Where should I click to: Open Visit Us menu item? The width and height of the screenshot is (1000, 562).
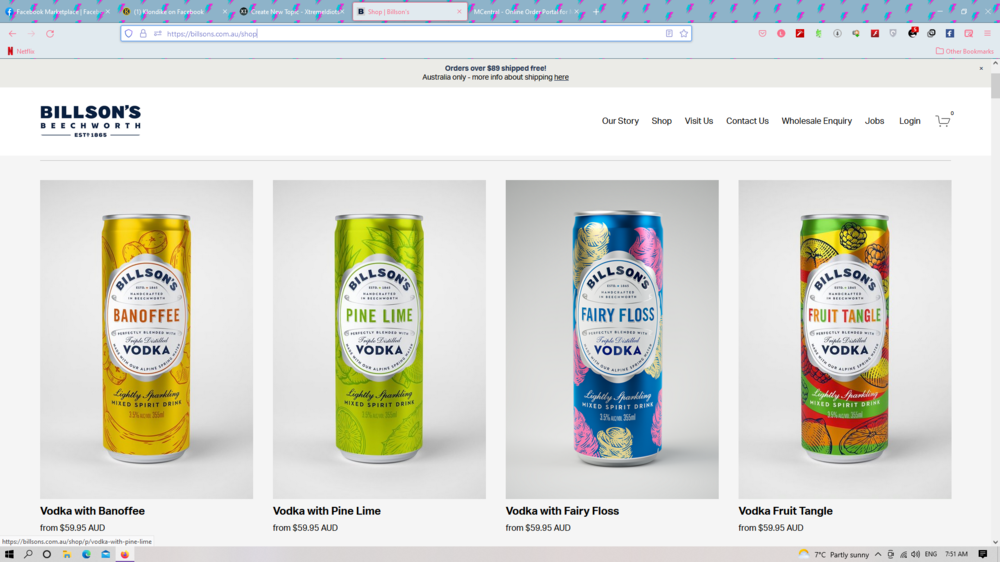698,121
